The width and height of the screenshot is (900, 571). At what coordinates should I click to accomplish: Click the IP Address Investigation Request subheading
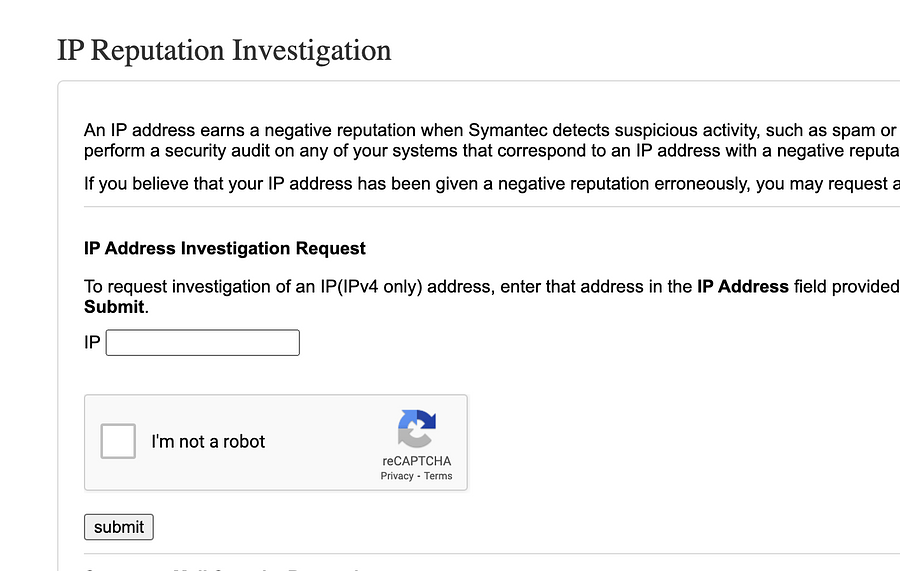224,248
